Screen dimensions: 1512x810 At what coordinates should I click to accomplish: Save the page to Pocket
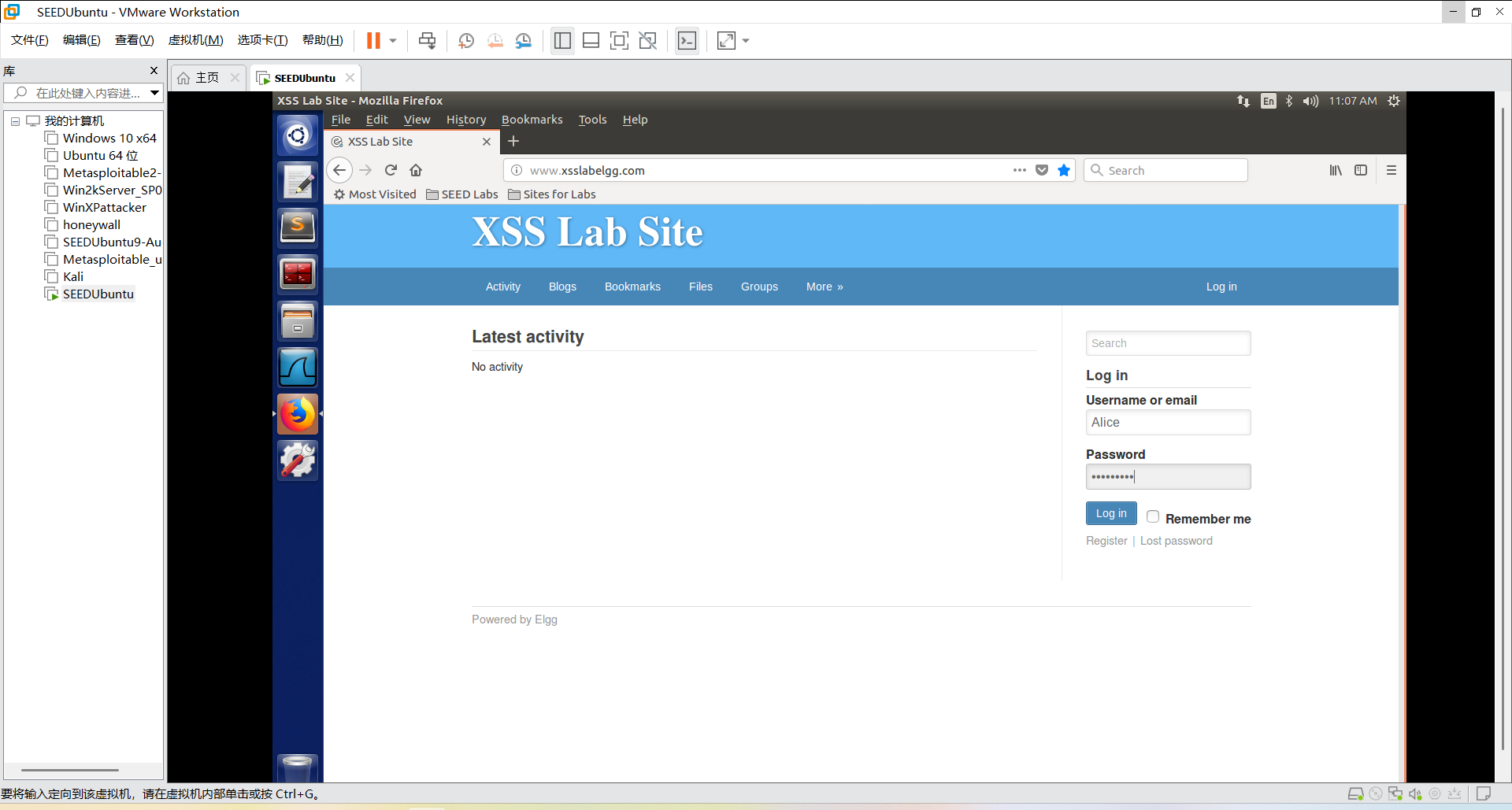1042,170
